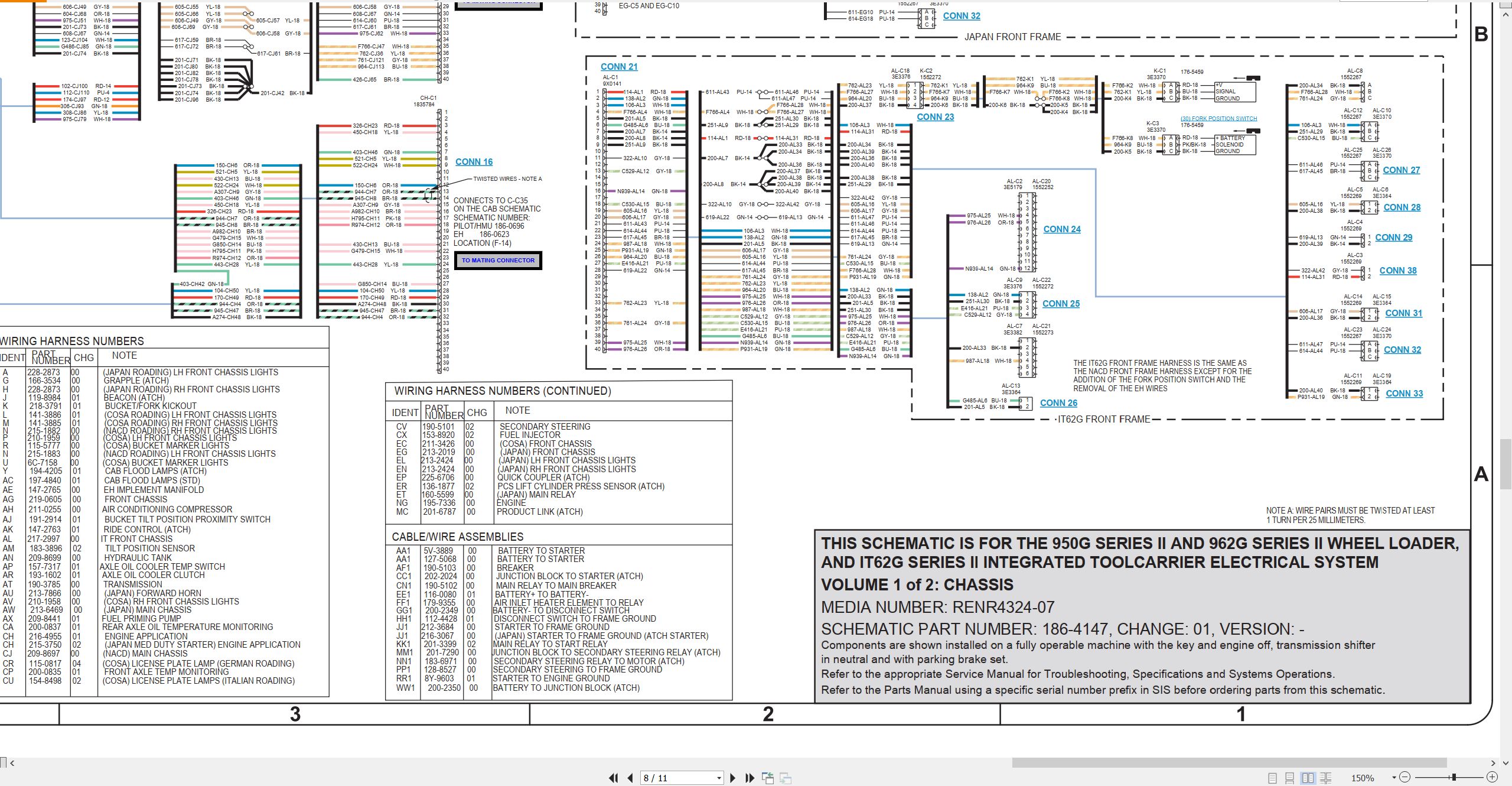Click the FUEL INJECTOR row note
The height and width of the screenshot is (786, 1512).
pyautogui.click(x=530, y=435)
